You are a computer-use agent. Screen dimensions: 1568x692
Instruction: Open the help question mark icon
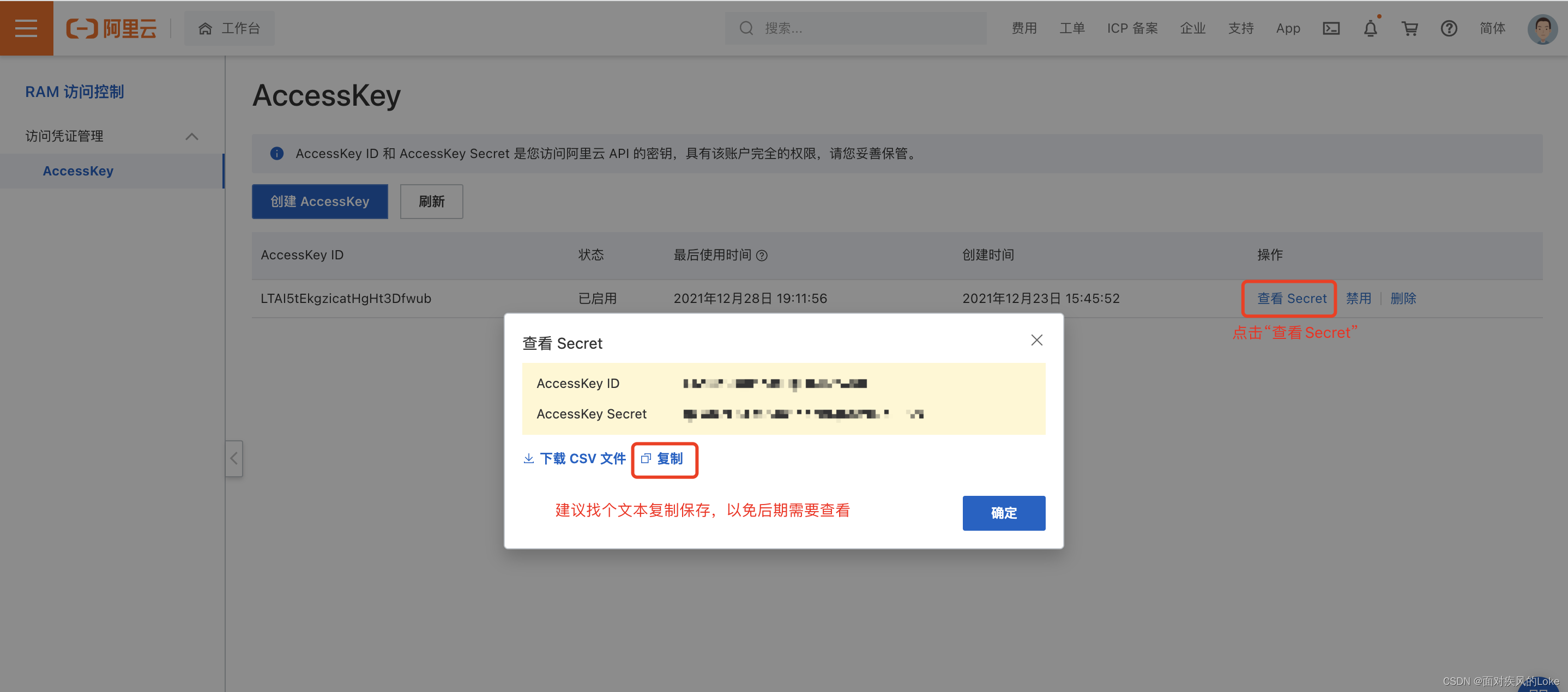(1449, 28)
